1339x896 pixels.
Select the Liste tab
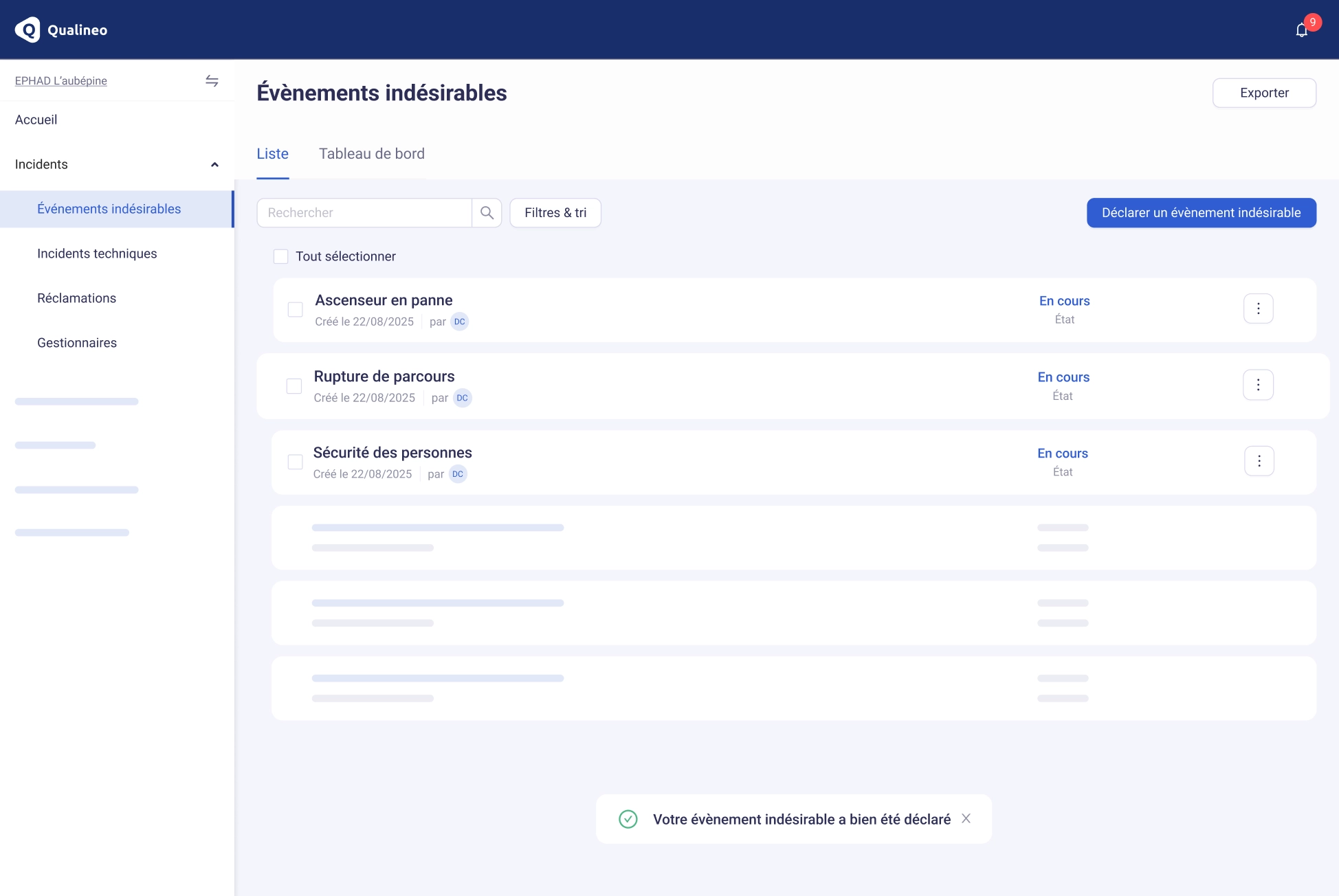(x=272, y=153)
